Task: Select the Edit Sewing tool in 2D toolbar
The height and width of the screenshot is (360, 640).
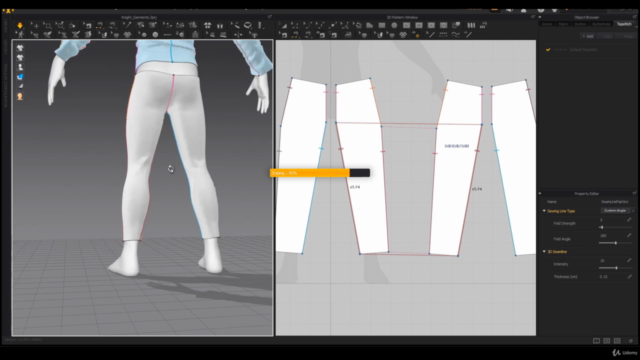Action: [283, 35]
